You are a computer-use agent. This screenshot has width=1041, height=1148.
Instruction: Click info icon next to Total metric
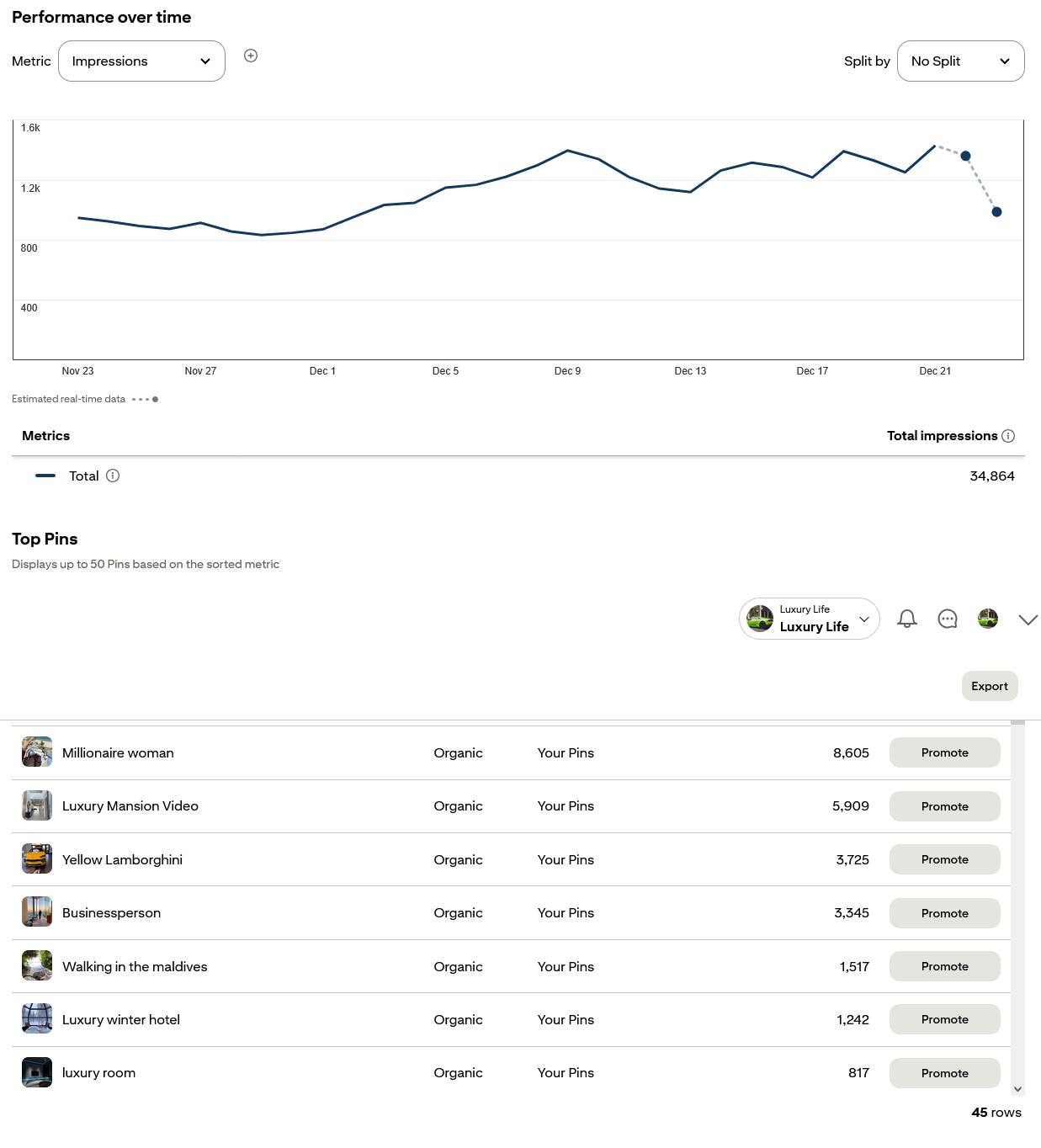113,476
